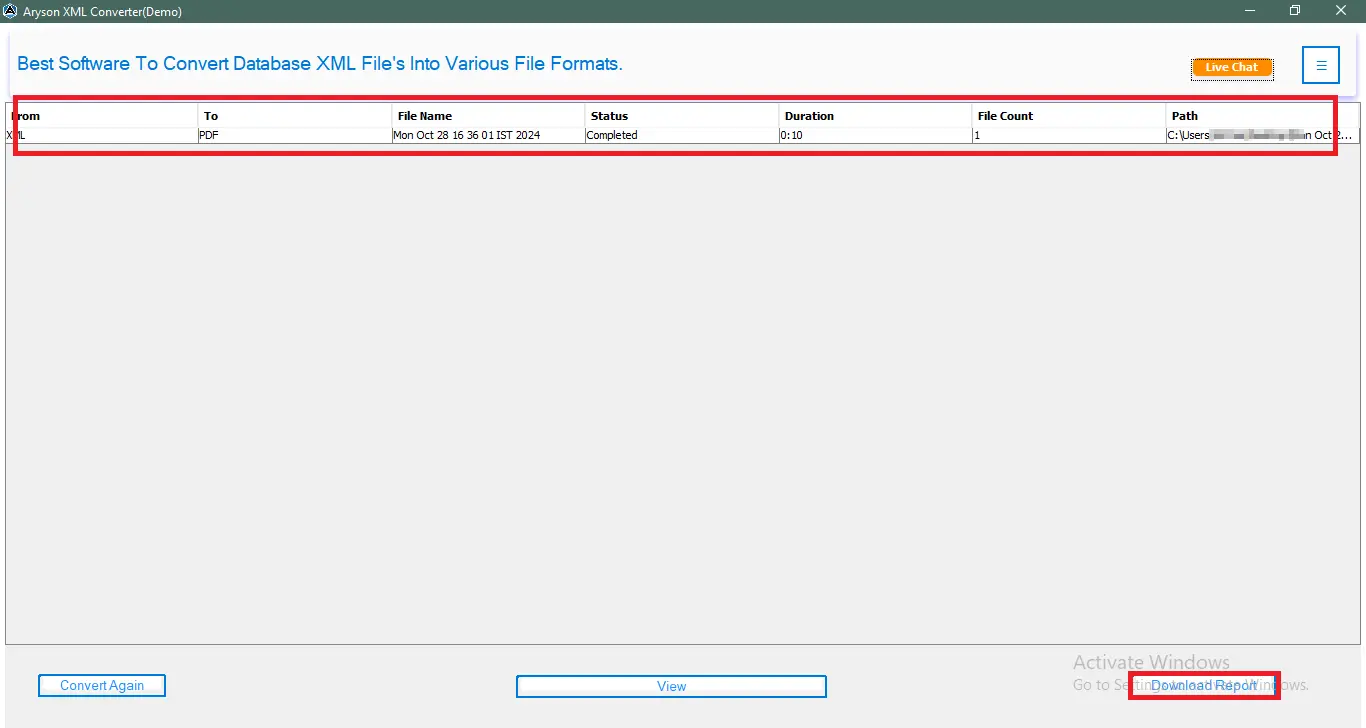Select the C:\Users path cell

(1263, 135)
